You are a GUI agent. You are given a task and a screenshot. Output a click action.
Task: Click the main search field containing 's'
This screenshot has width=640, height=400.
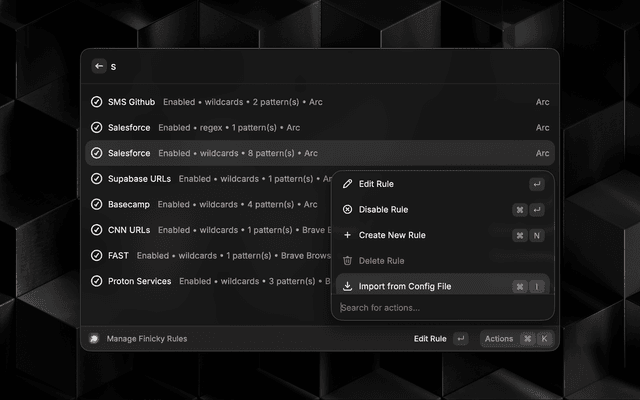coord(331,67)
